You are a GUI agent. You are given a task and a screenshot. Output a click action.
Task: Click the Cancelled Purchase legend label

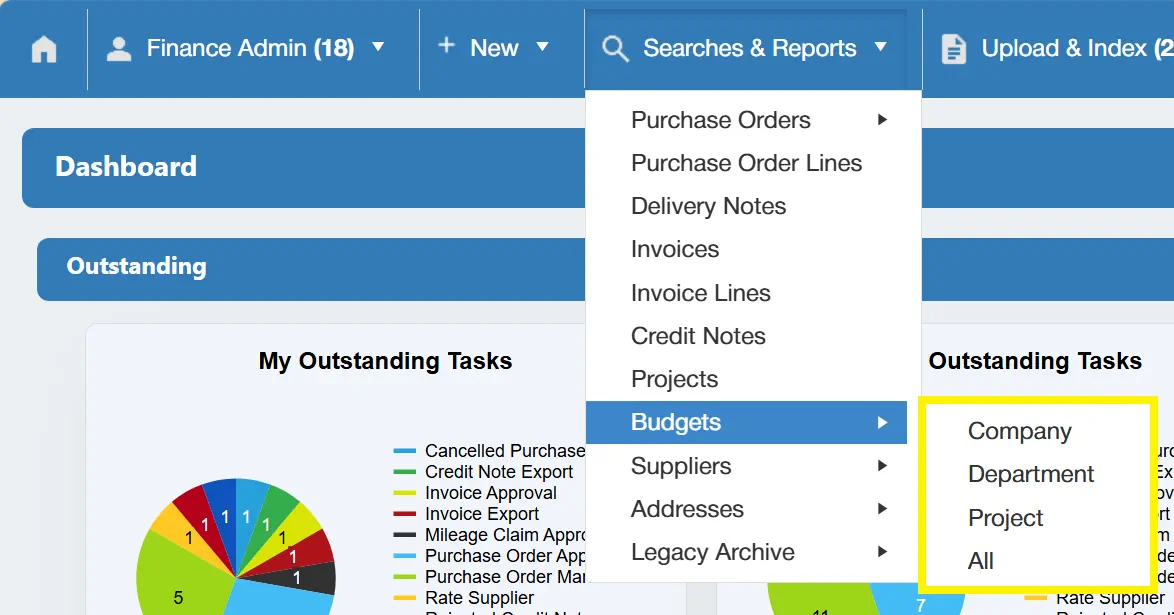[505, 451]
